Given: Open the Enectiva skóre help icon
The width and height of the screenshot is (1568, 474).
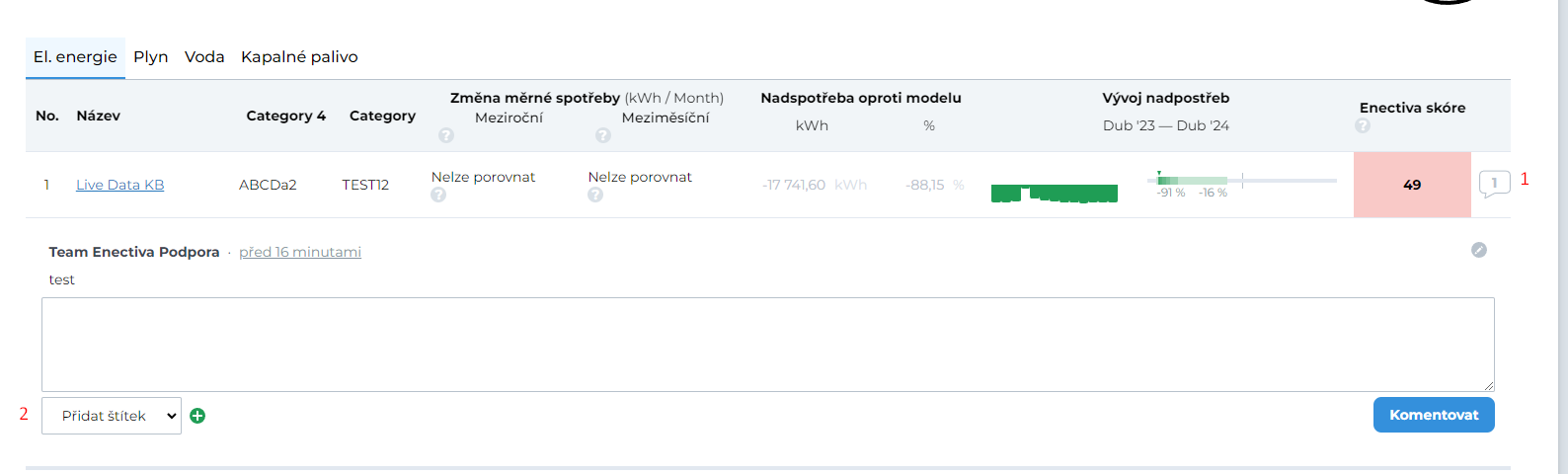Looking at the screenshot, I should 1363,125.
